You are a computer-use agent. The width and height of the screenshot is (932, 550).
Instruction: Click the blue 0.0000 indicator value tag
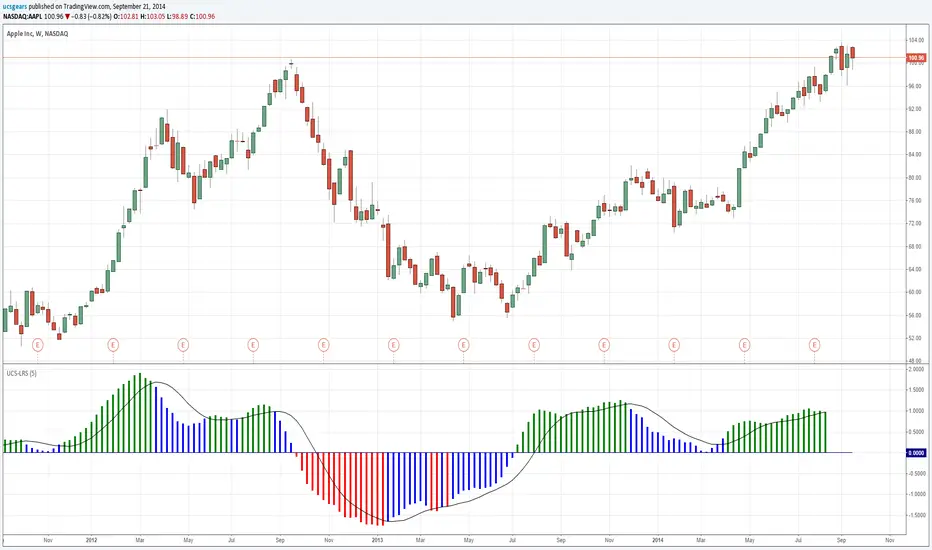(915, 453)
